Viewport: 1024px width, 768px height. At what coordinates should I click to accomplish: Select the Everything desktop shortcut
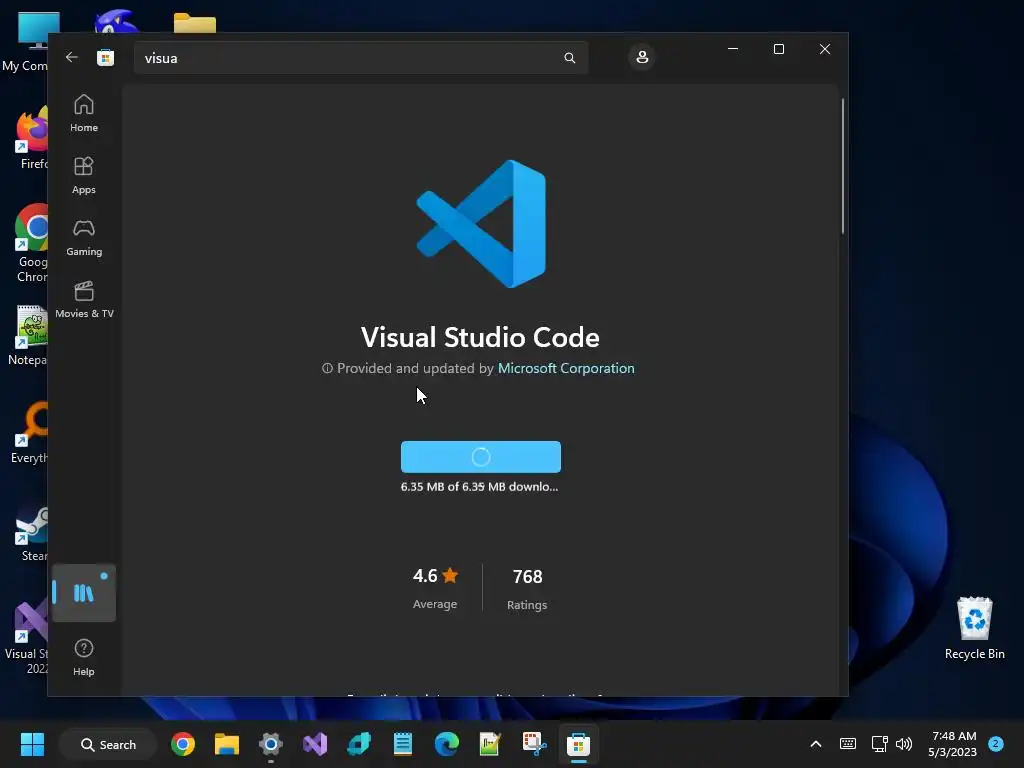[x=29, y=433]
